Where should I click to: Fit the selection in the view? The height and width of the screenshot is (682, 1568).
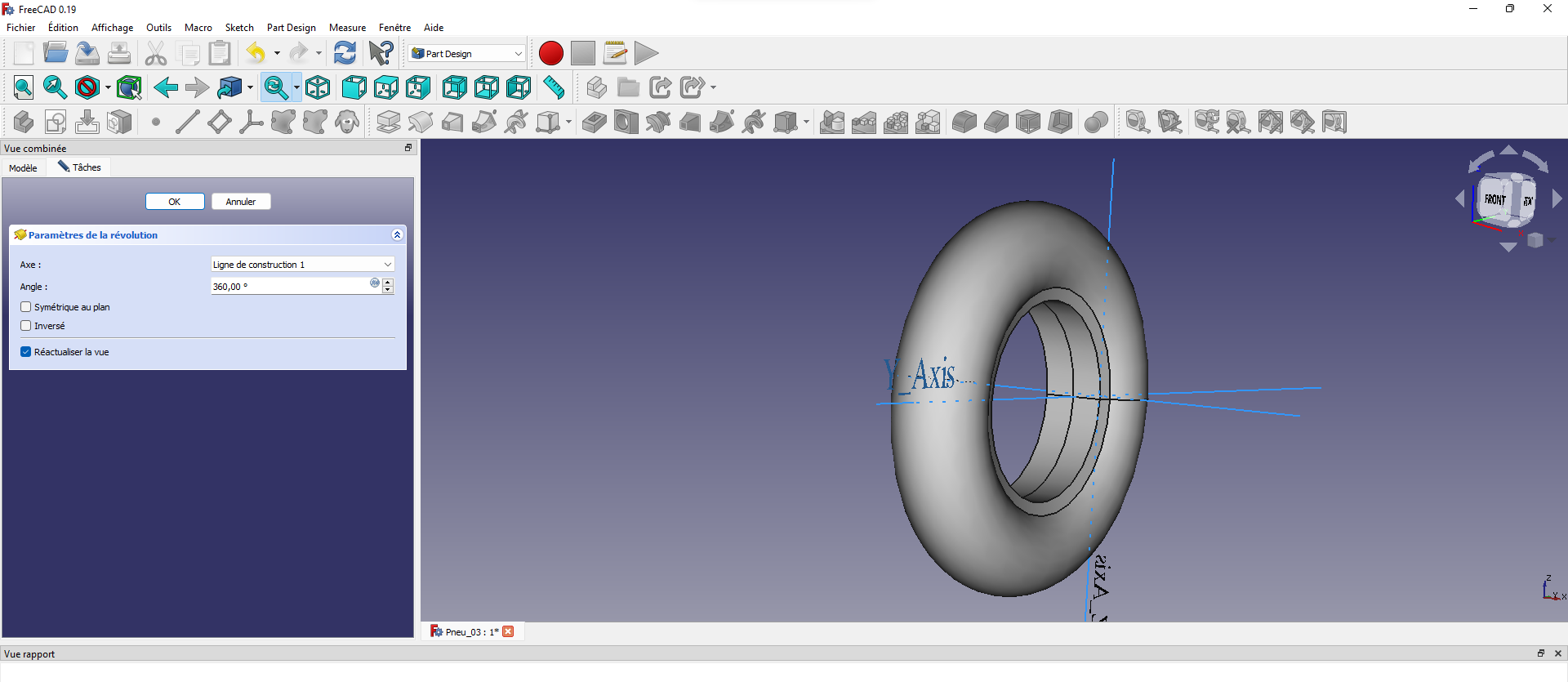pyautogui.click(x=56, y=87)
